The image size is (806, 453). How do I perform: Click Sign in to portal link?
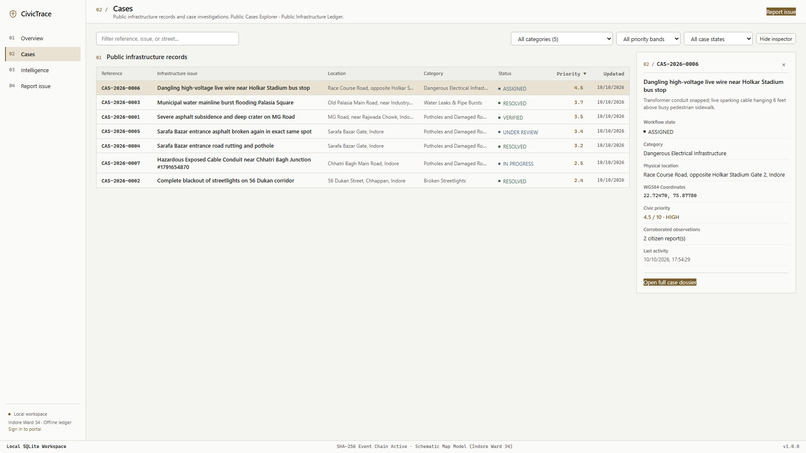tap(24, 429)
